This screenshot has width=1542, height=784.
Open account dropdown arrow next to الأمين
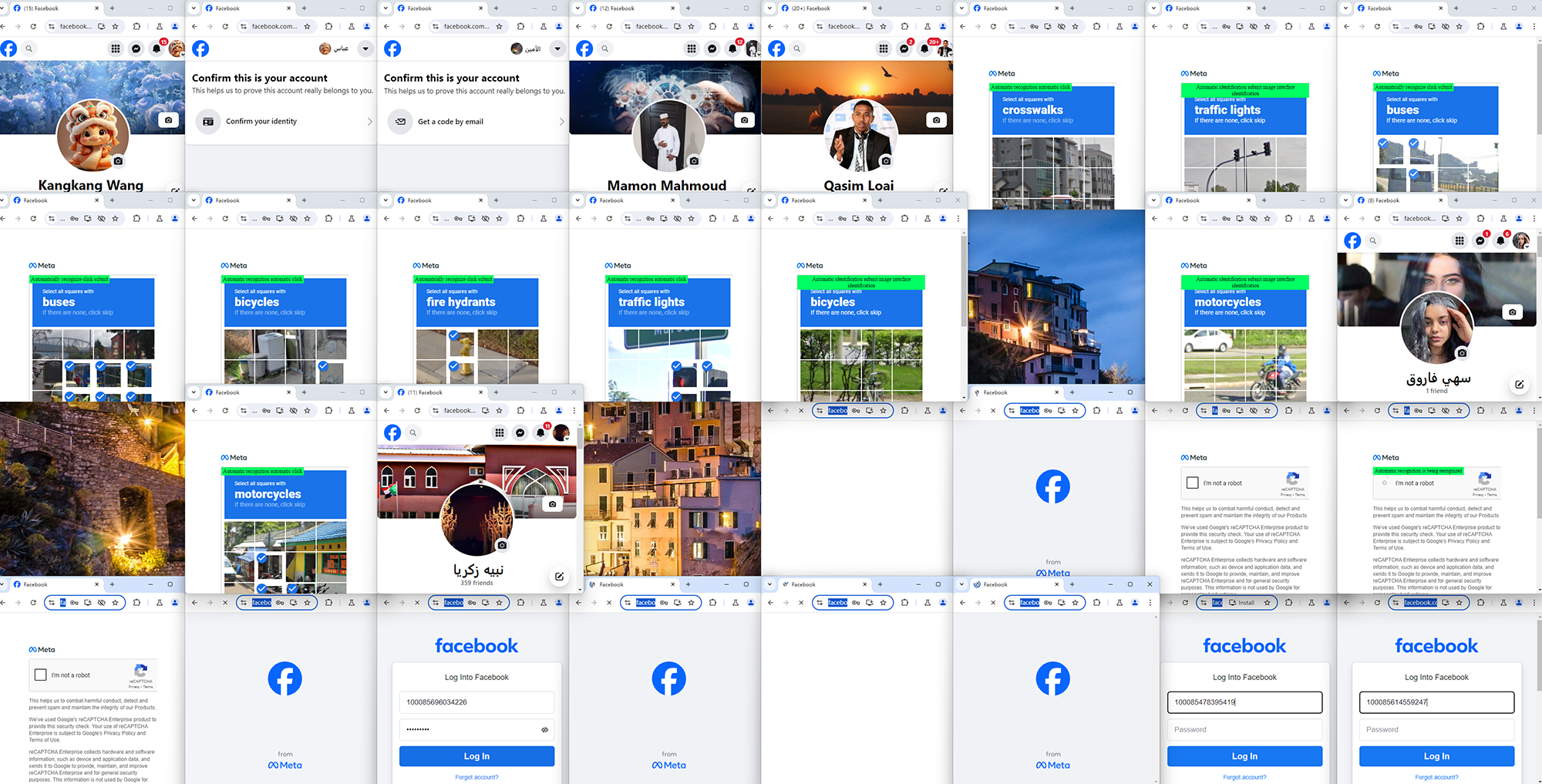557,49
